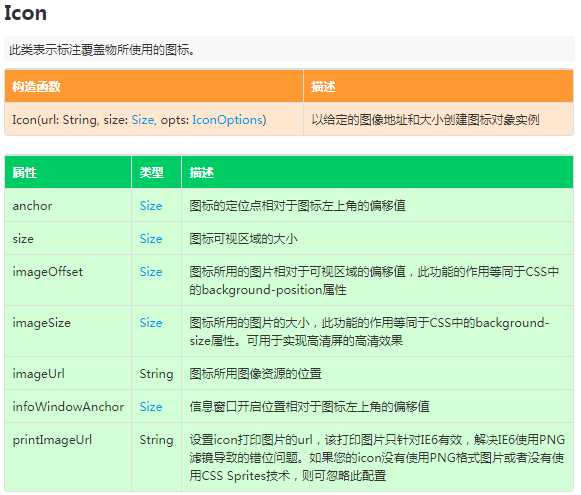Image resolution: width=581 pixels, height=495 pixels.
Task: Open Size type link for imageSize
Action: [151, 323]
